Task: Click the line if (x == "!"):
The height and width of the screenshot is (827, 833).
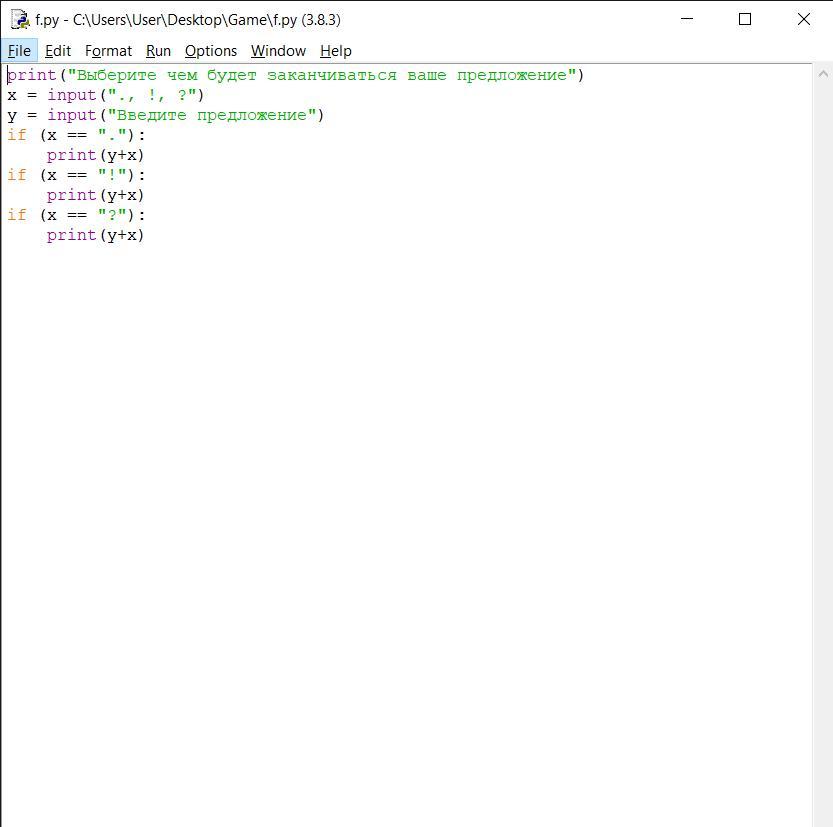Action: click(x=76, y=175)
